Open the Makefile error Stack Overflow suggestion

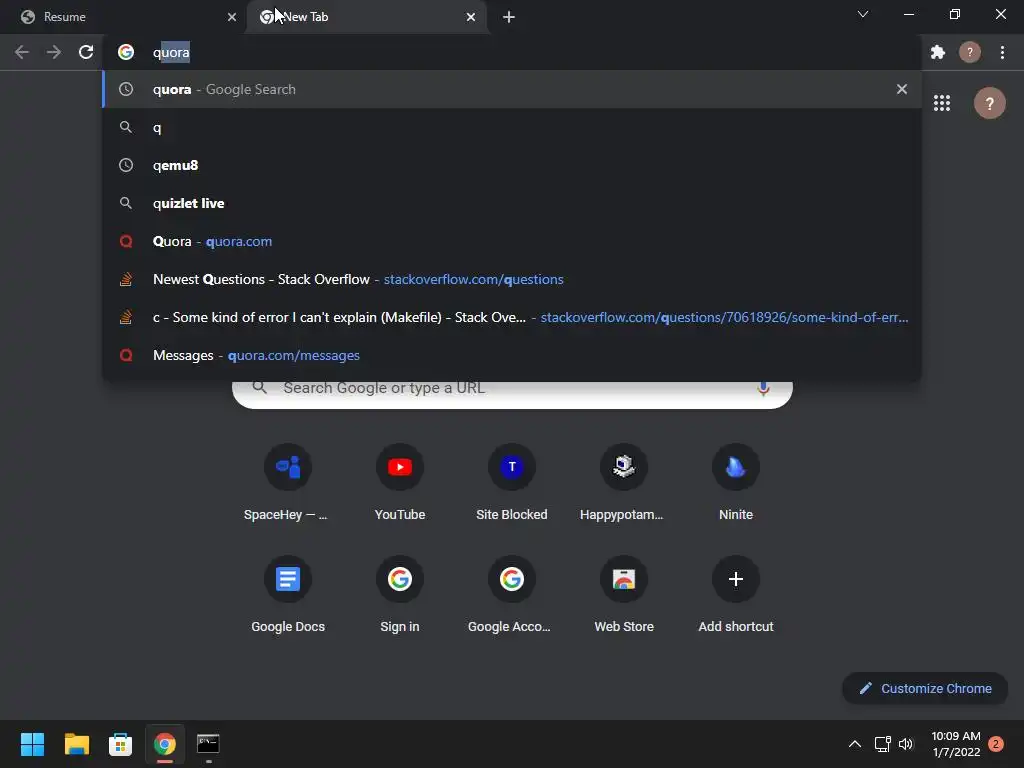pos(512,317)
